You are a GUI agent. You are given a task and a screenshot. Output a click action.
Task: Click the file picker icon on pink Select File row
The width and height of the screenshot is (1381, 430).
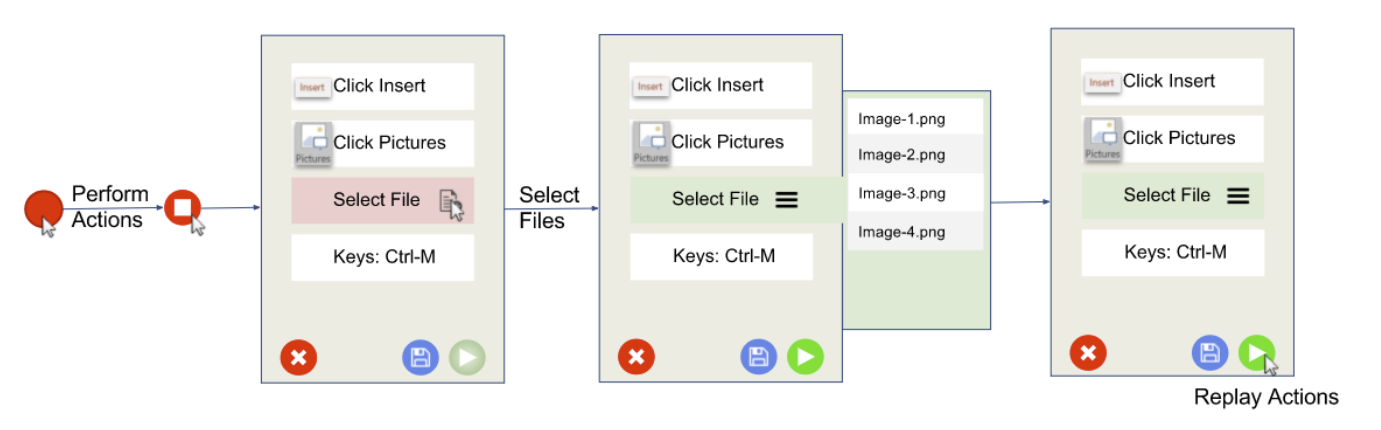coord(451,203)
